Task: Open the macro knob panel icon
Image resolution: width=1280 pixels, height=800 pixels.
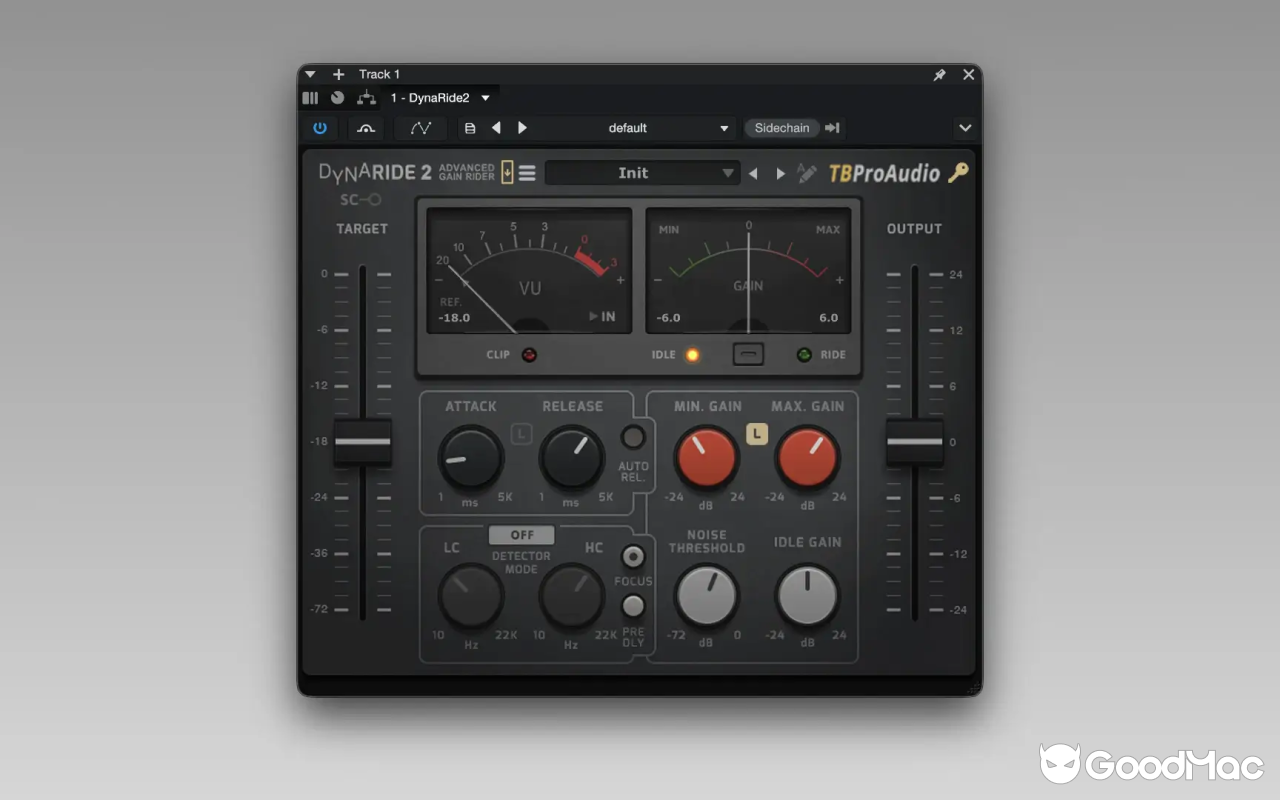Action: (x=337, y=98)
